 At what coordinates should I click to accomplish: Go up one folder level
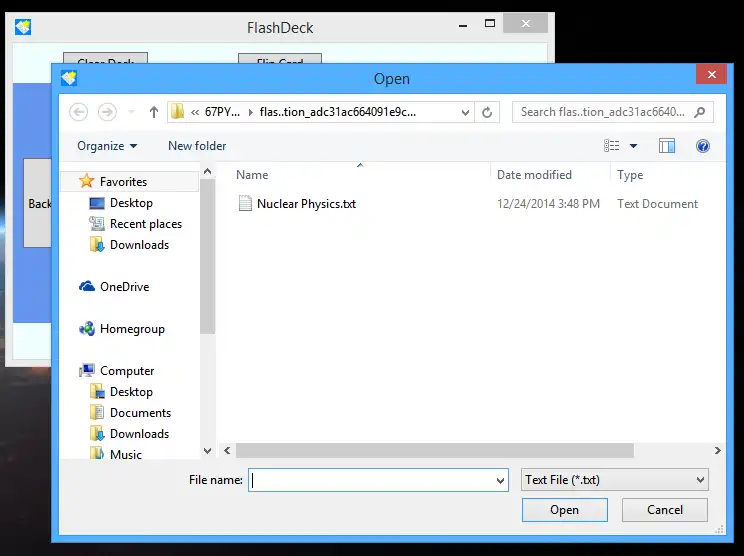153,112
